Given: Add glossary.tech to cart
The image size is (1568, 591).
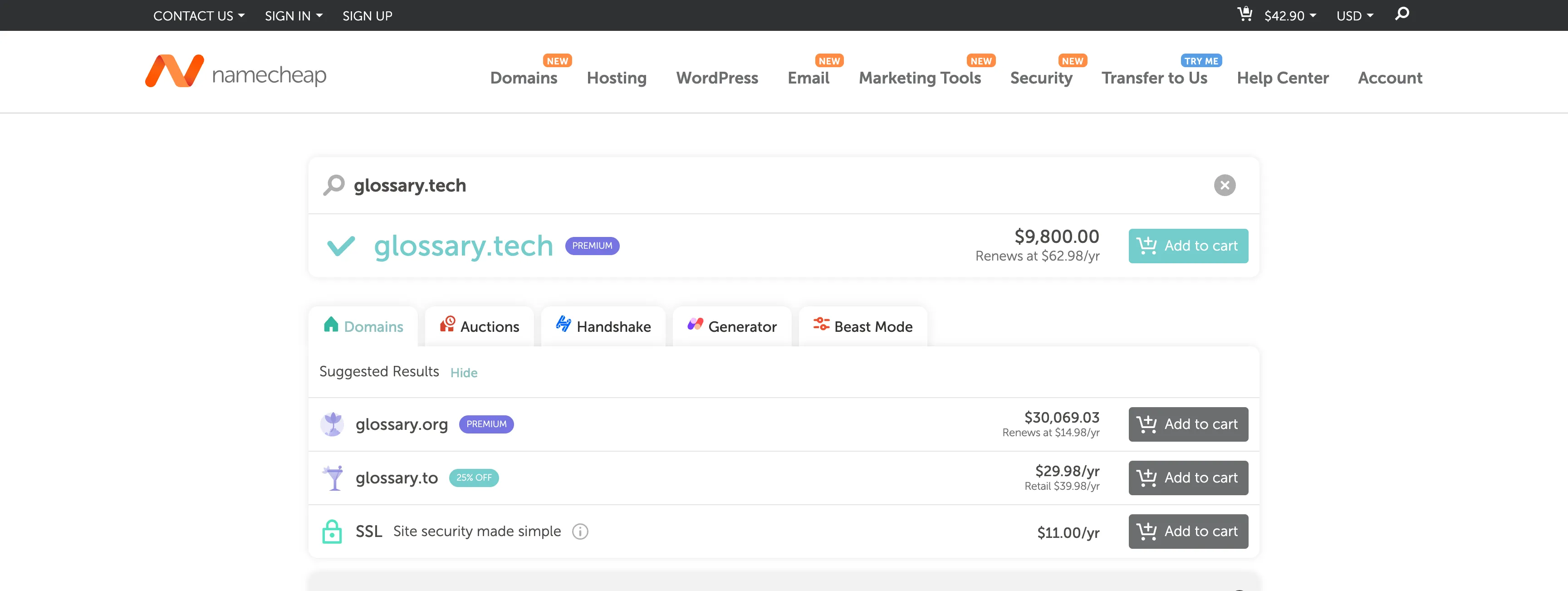Looking at the screenshot, I should tap(1187, 246).
